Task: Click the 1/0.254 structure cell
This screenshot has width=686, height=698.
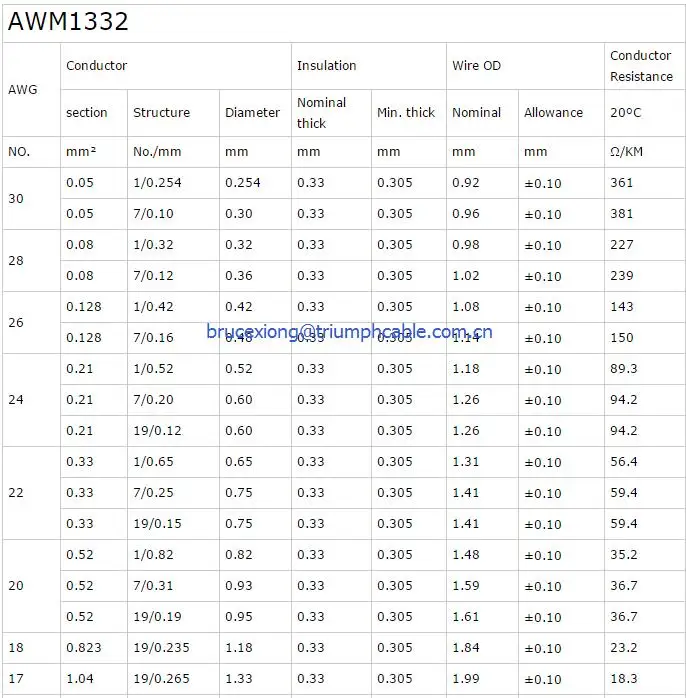Action: [x=156, y=183]
